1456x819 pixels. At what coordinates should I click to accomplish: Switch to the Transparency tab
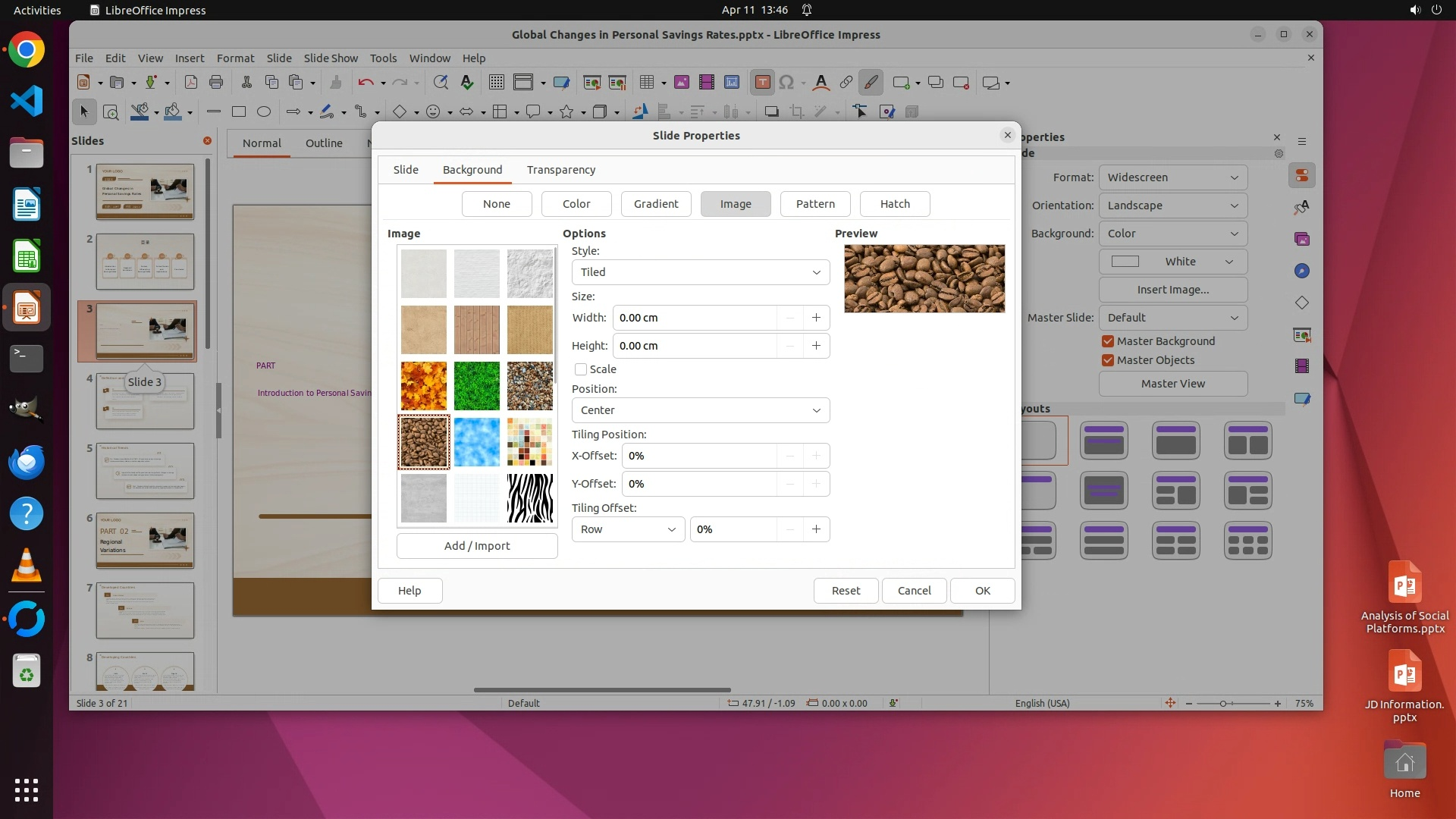click(x=560, y=170)
